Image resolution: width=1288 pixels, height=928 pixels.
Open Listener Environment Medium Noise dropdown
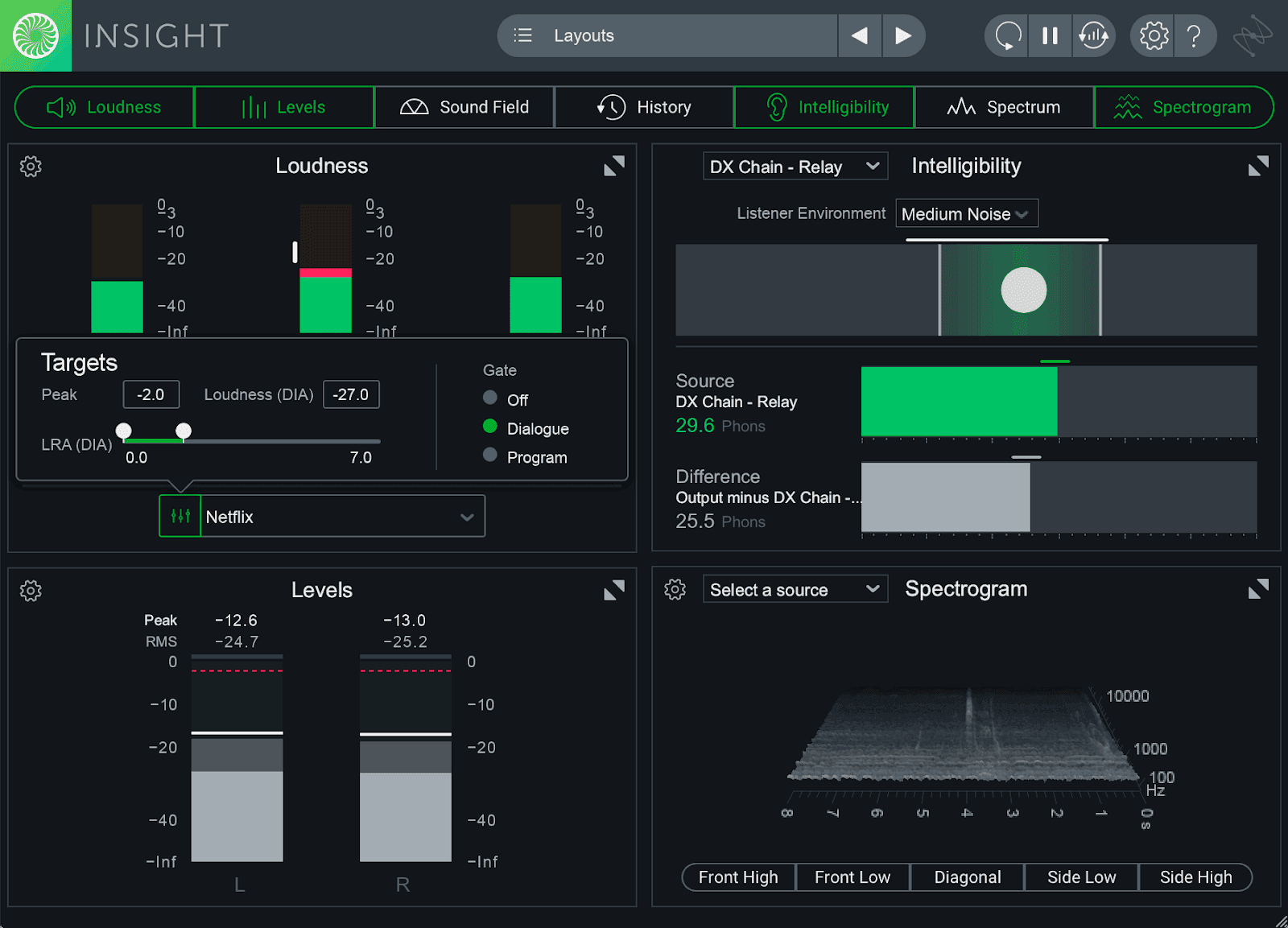[967, 213]
